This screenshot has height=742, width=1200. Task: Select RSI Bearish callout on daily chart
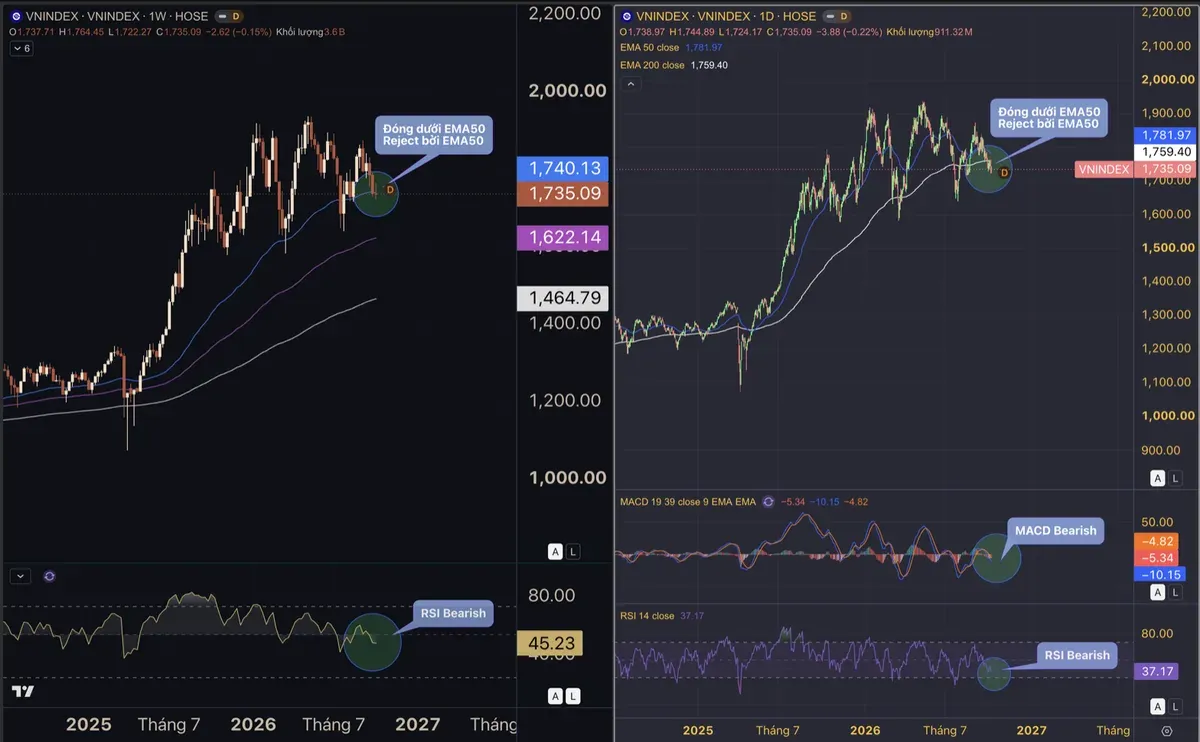(x=1077, y=656)
